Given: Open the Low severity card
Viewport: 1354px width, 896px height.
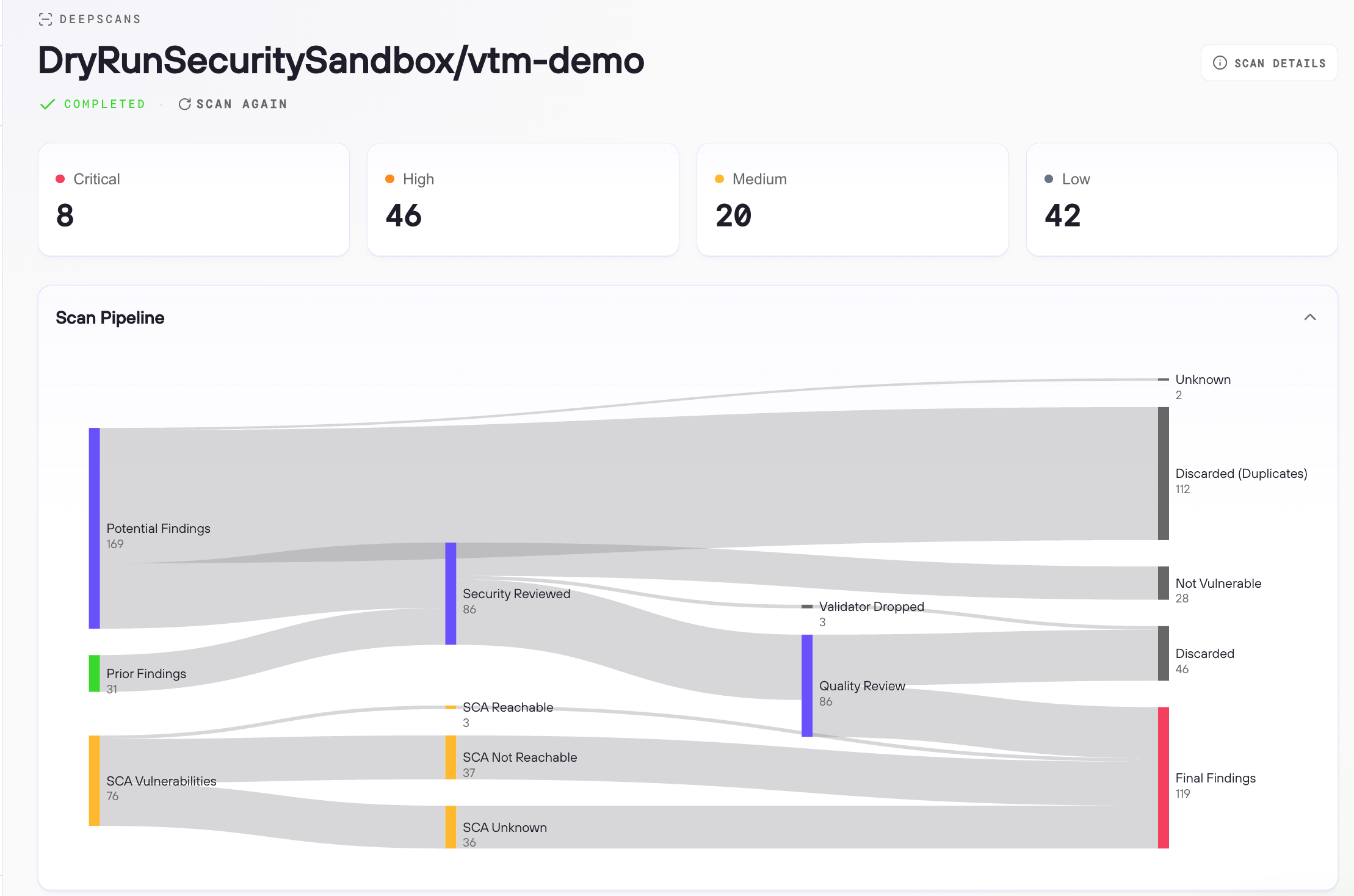Looking at the screenshot, I should point(1182,200).
